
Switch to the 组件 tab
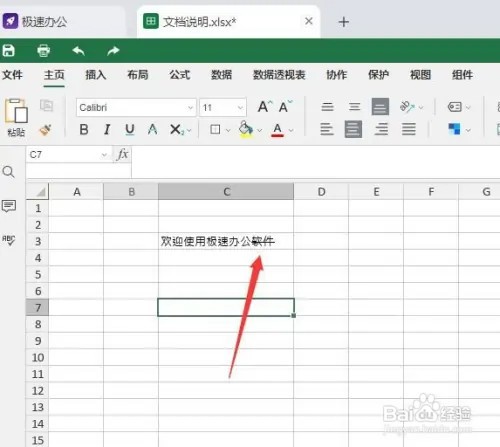462,75
